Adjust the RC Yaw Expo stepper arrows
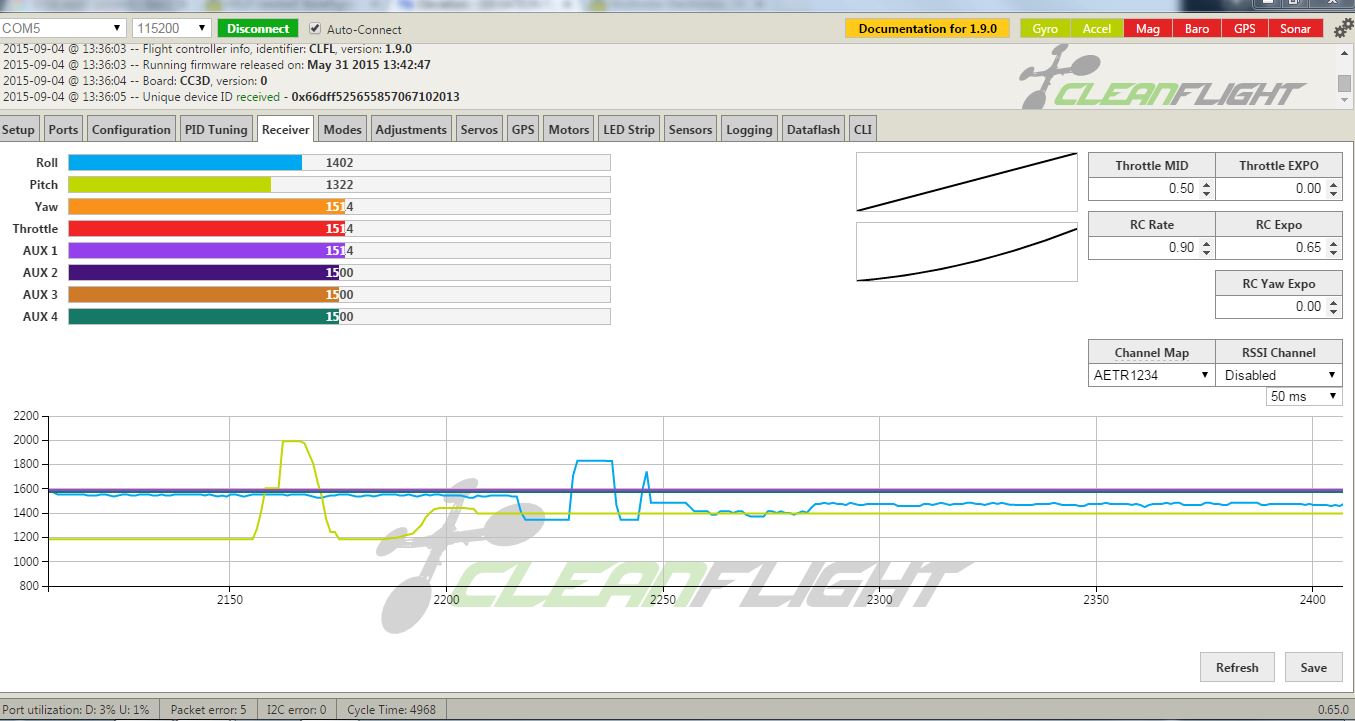This screenshot has width=1355, height=721. click(x=1333, y=306)
